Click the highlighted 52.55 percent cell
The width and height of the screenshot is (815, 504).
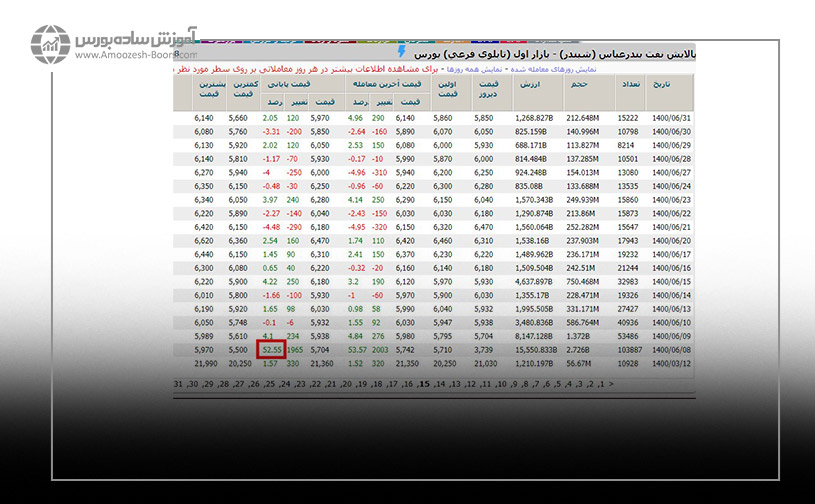click(270, 351)
